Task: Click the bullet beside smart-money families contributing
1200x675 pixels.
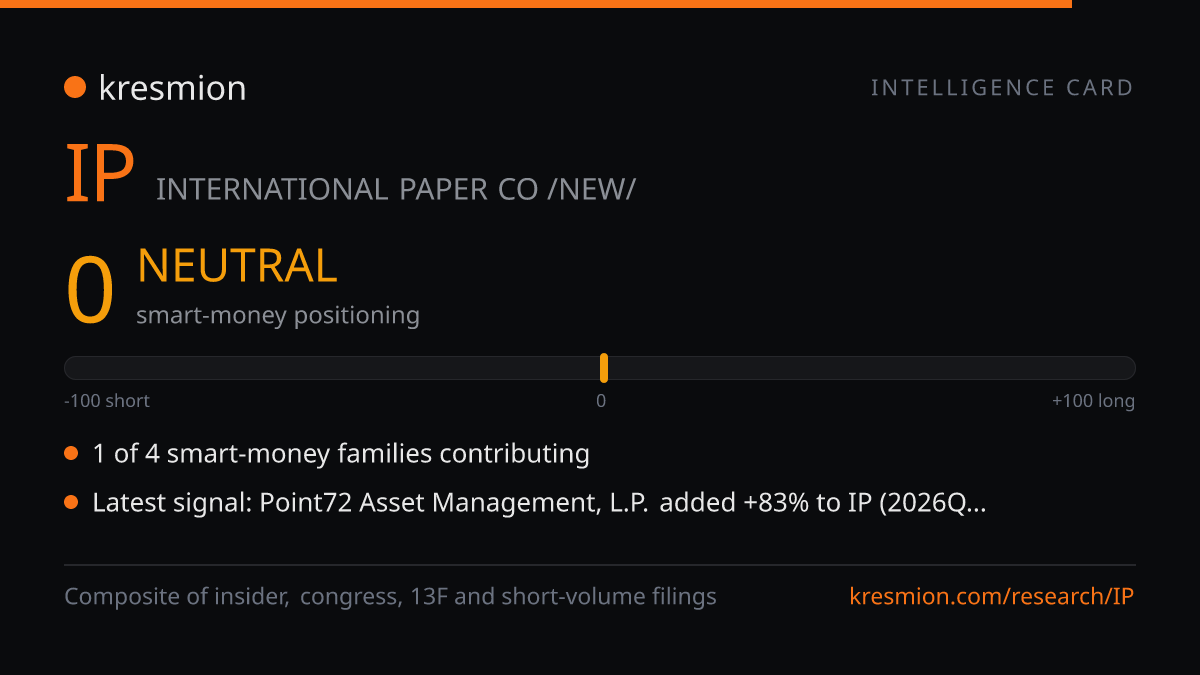Action: click(x=71, y=454)
